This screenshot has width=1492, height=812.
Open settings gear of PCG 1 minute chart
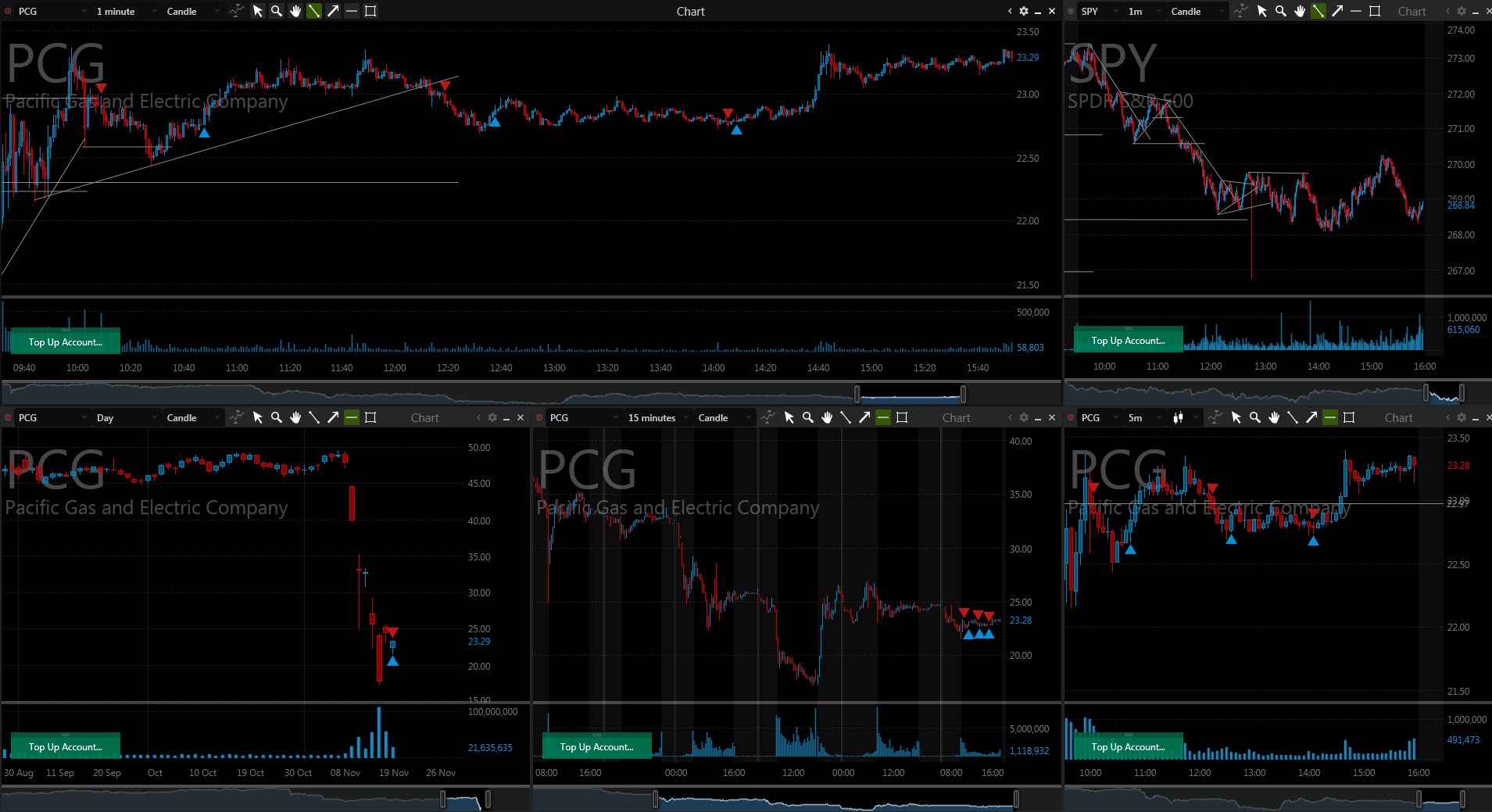(1024, 11)
